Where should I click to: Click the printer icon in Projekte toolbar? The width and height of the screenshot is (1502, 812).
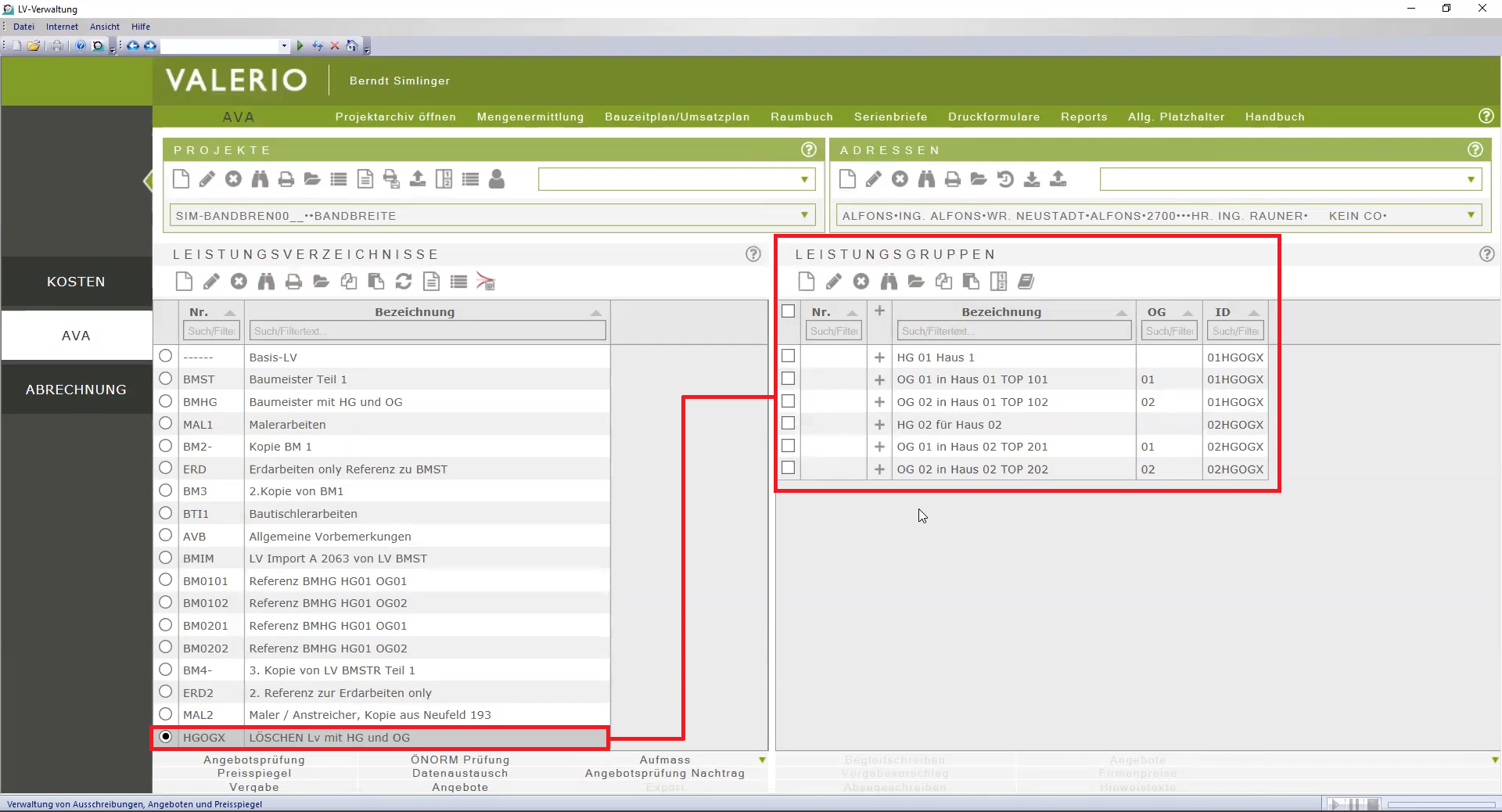286,179
